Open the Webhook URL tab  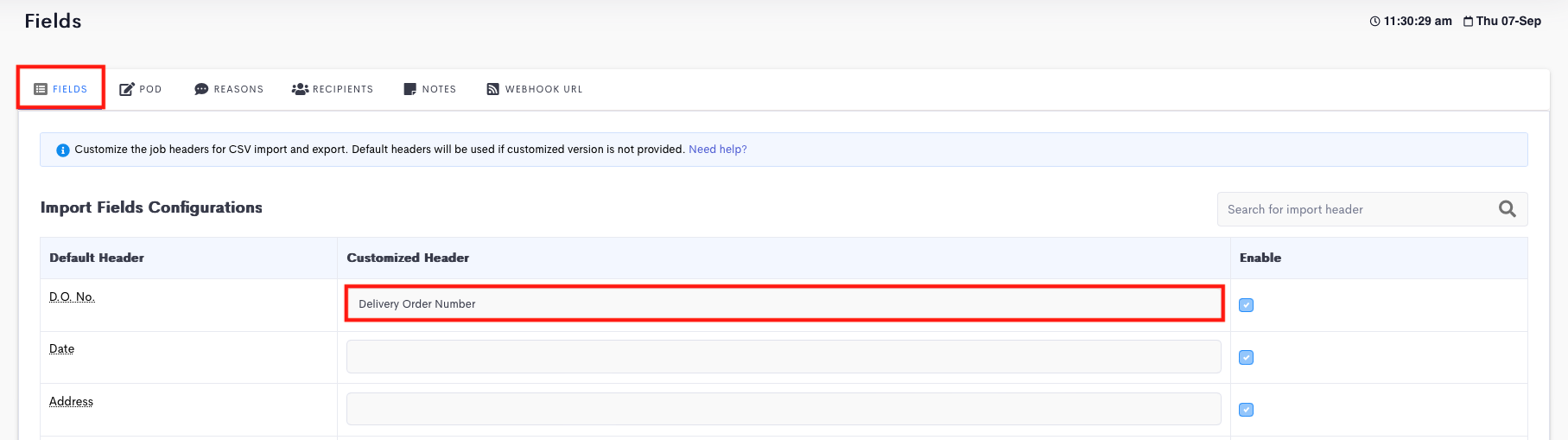[x=535, y=89]
